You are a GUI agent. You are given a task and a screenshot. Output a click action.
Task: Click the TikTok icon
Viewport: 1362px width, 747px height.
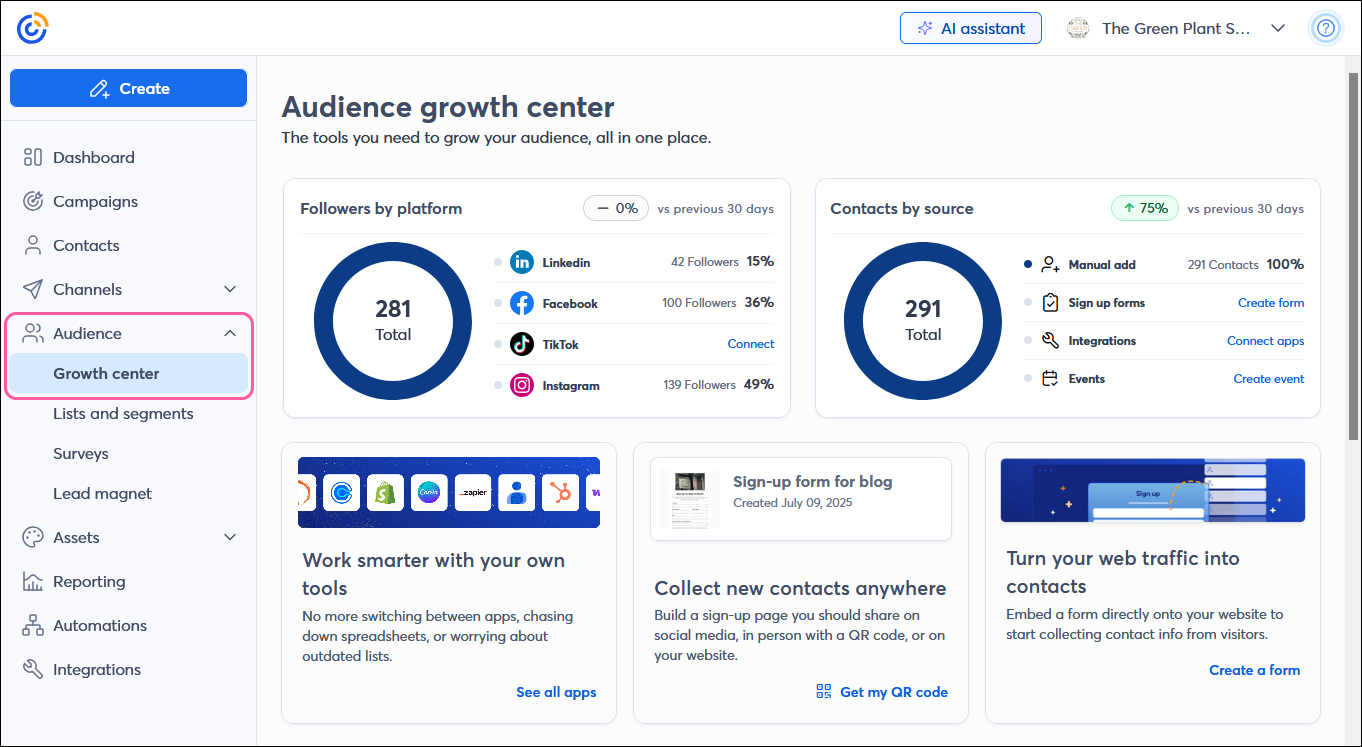pyautogui.click(x=521, y=343)
